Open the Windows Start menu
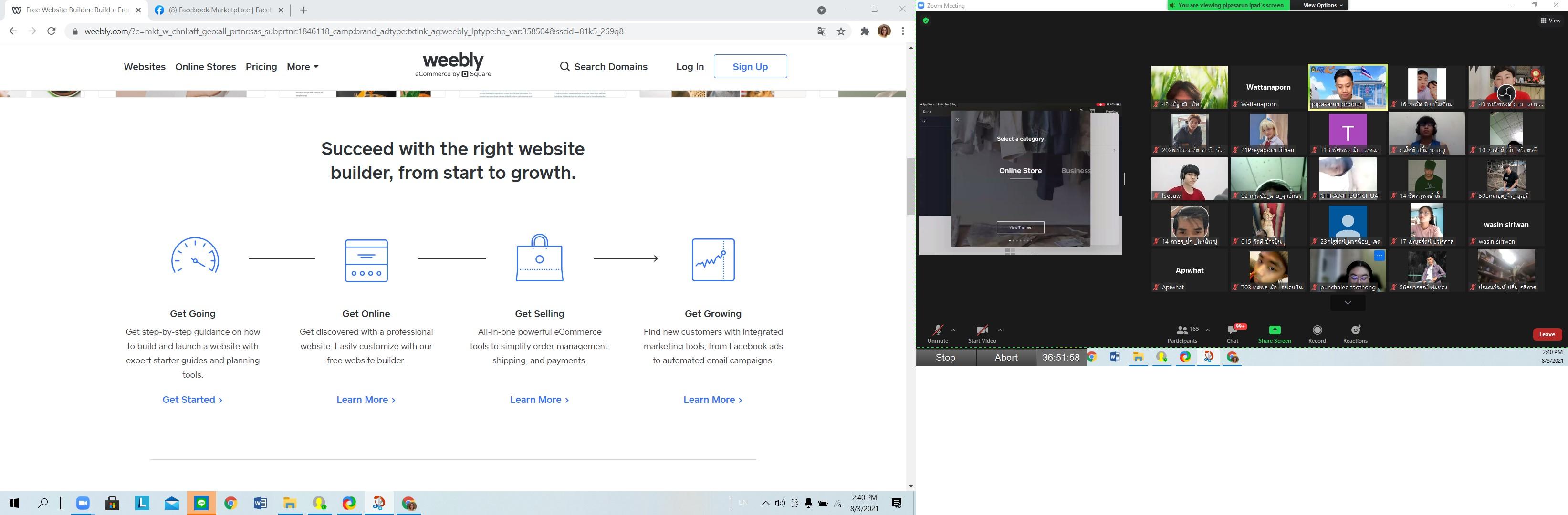The width and height of the screenshot is (1568, 515). (x=15, y=503)
